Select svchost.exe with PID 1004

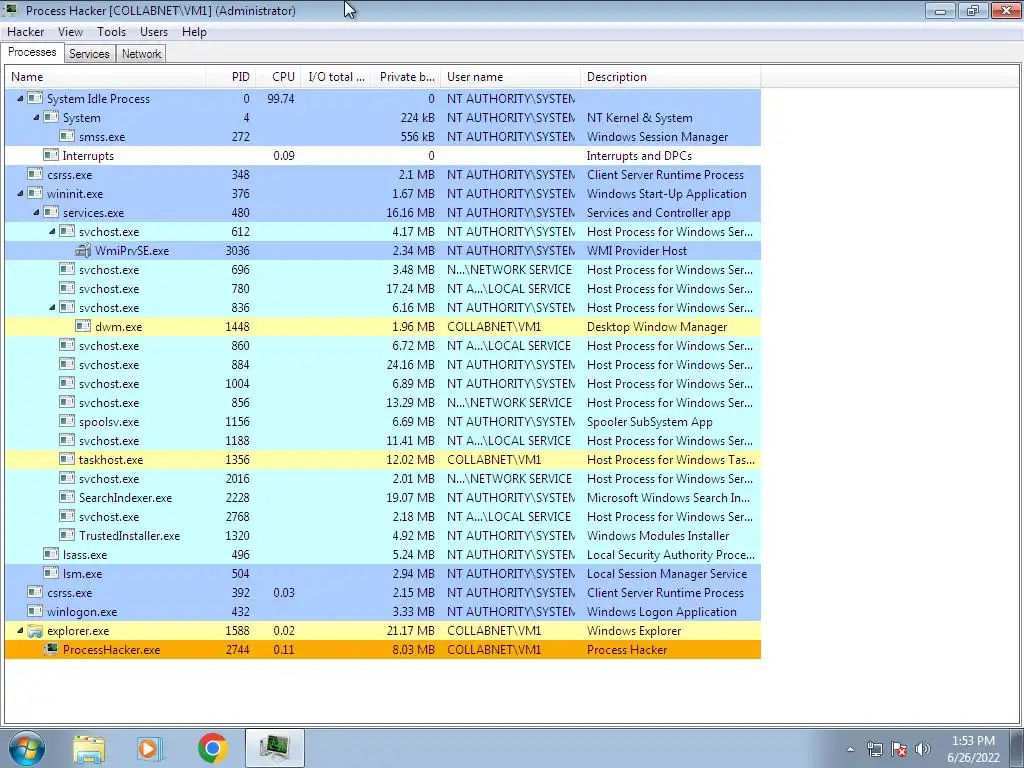[109, 383]
